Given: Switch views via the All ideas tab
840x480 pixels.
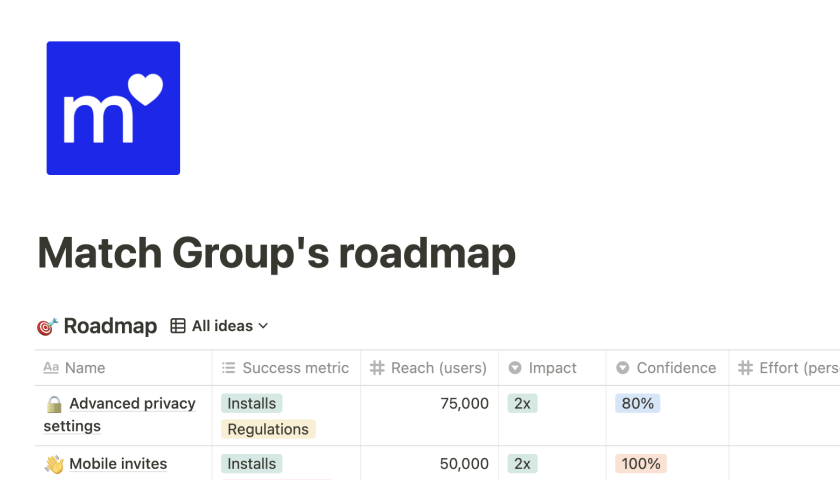Looking at the screenshot, I should [x=222, y=326].
